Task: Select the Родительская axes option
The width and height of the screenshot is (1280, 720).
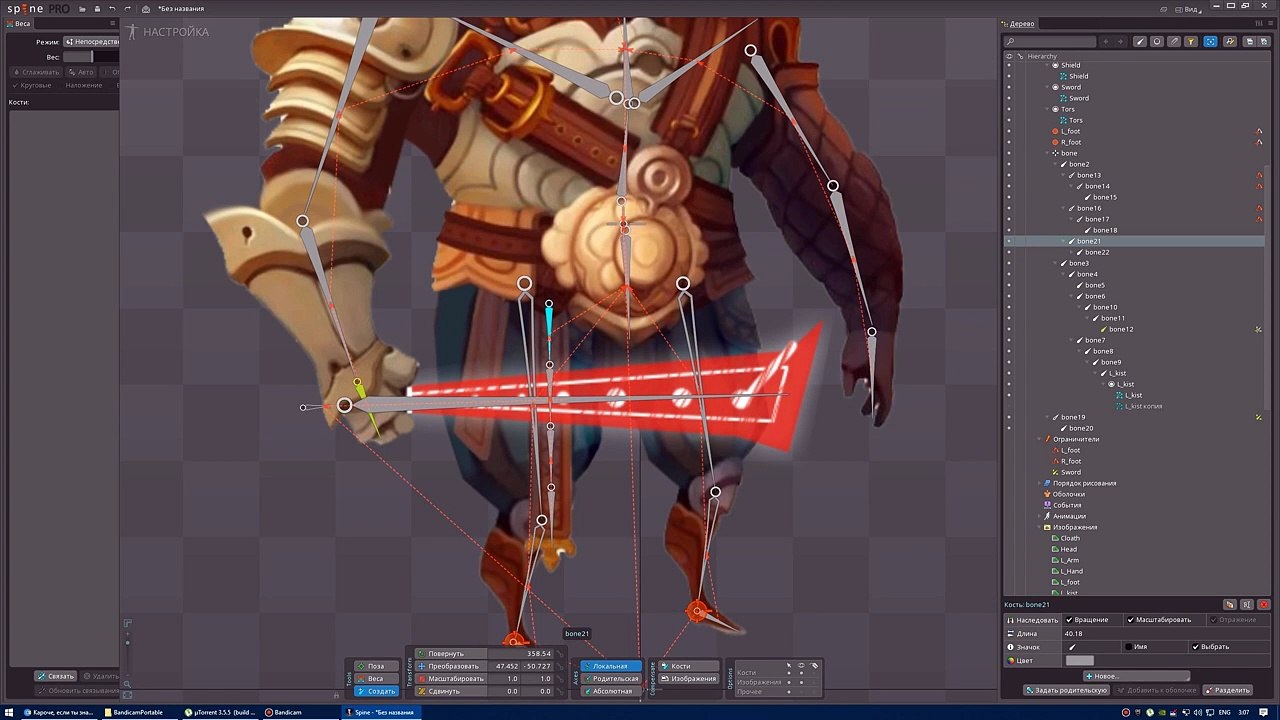Action: pyautogui.click(x=611, y=679)
